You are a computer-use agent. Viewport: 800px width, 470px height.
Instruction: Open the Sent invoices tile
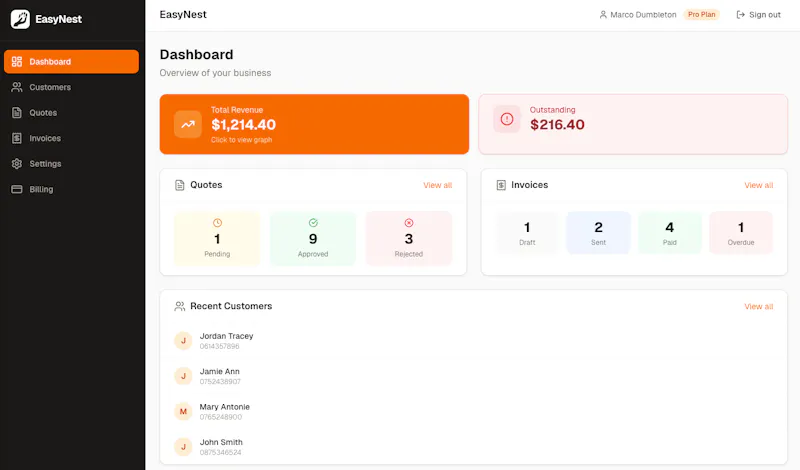[598, 233]
